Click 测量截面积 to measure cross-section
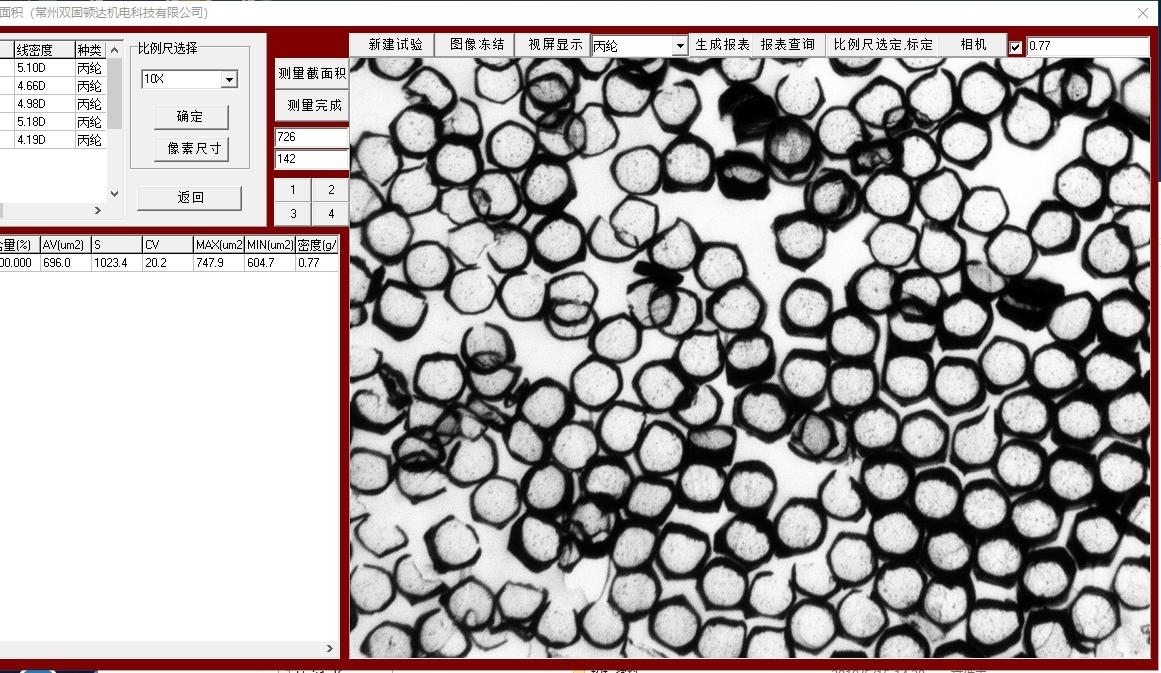 [312, 73]
